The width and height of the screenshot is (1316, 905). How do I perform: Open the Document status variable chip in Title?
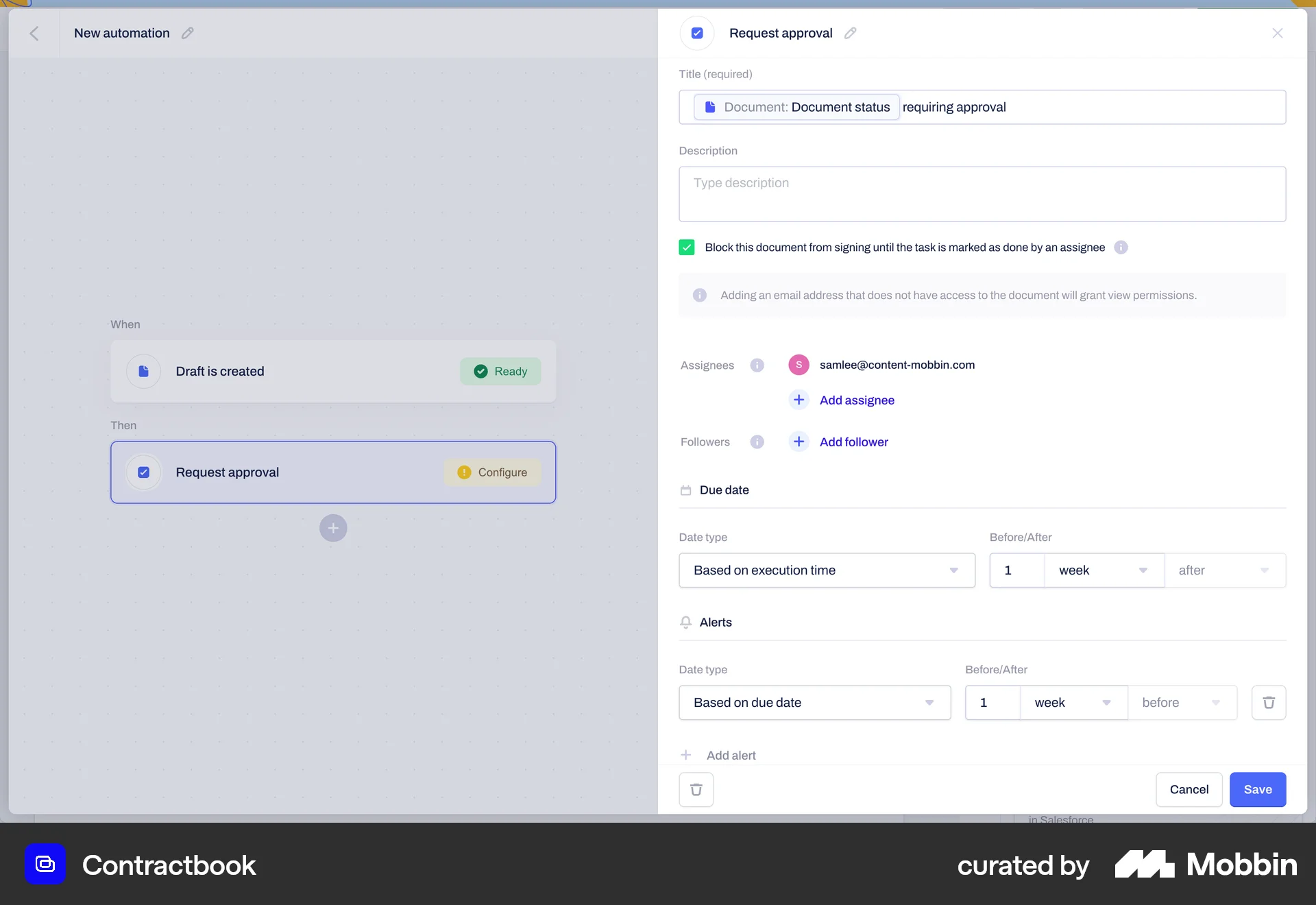(x=796, y=107)
